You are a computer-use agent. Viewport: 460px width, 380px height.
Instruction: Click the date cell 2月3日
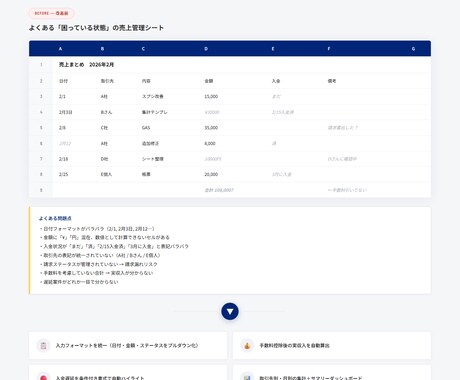coord(66,112)
